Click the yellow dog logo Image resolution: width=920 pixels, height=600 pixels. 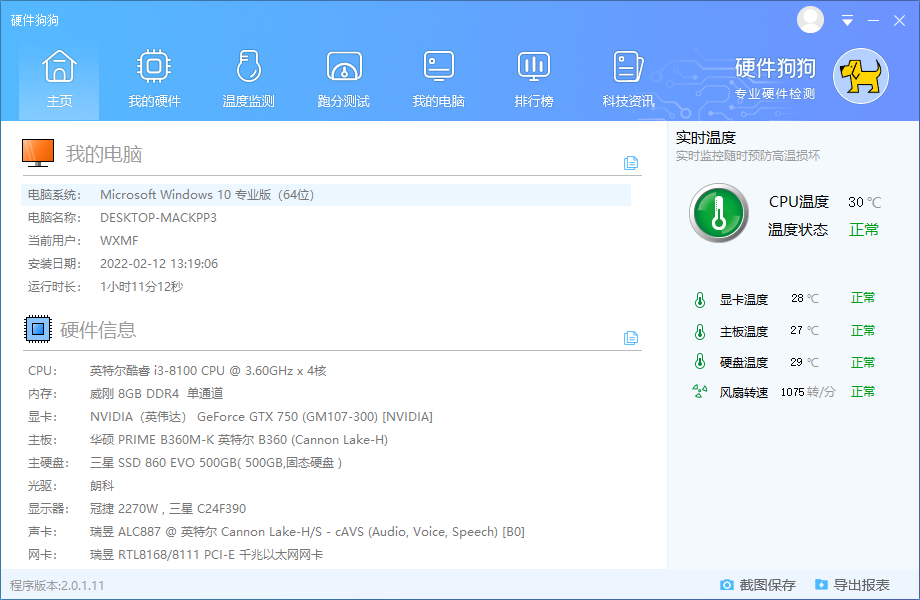(861, 76)
